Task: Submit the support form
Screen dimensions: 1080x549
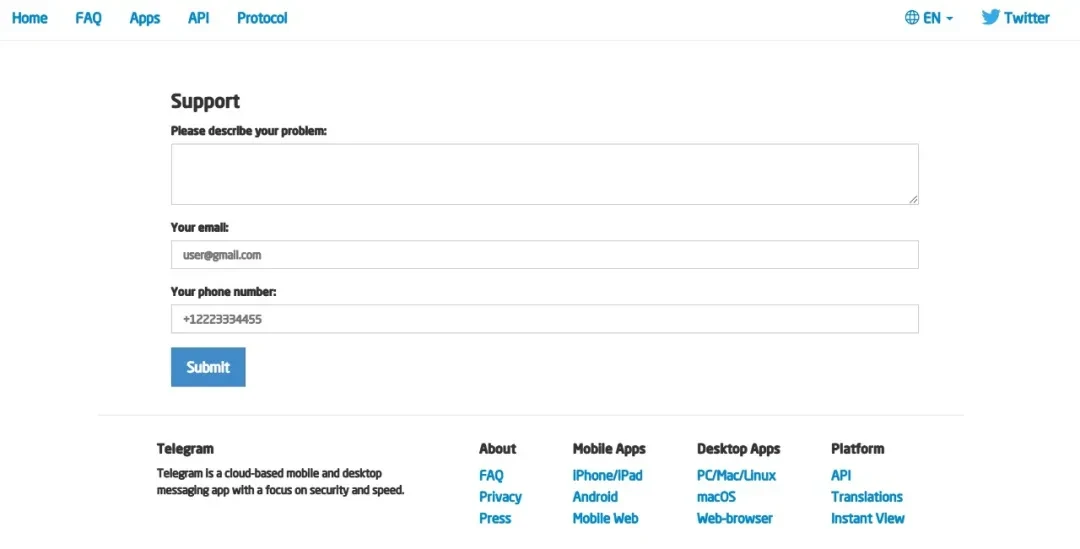Action: pos(208,367)
